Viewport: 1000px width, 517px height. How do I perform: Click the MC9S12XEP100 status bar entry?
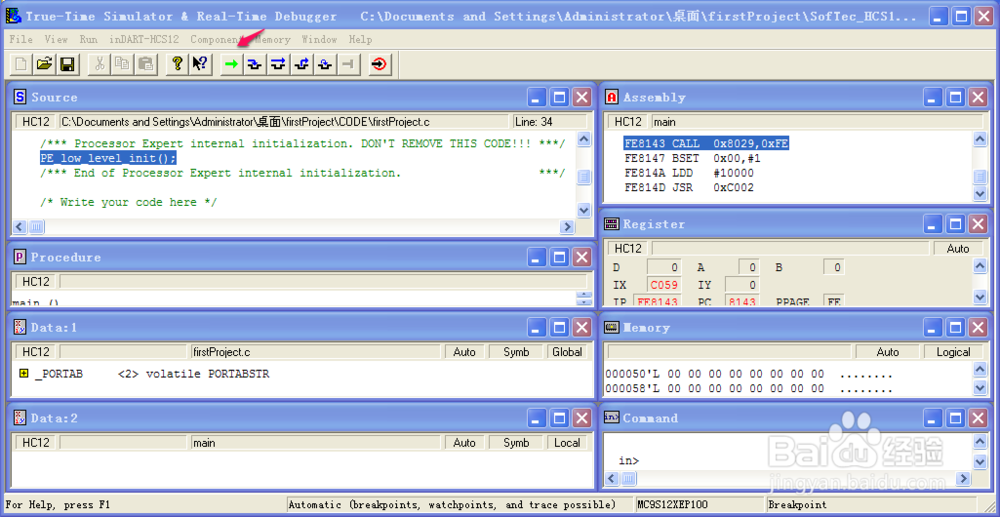(x=700, y=504)
